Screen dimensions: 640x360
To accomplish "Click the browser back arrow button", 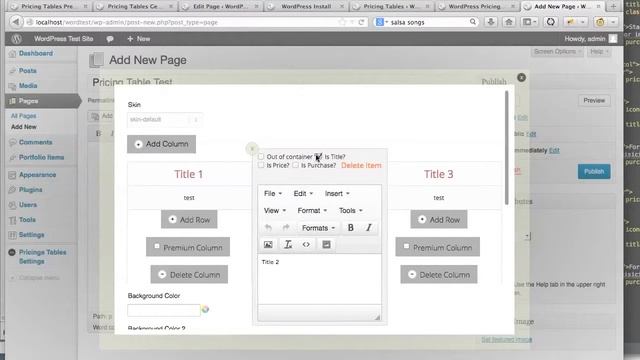I will coord(16,22).
